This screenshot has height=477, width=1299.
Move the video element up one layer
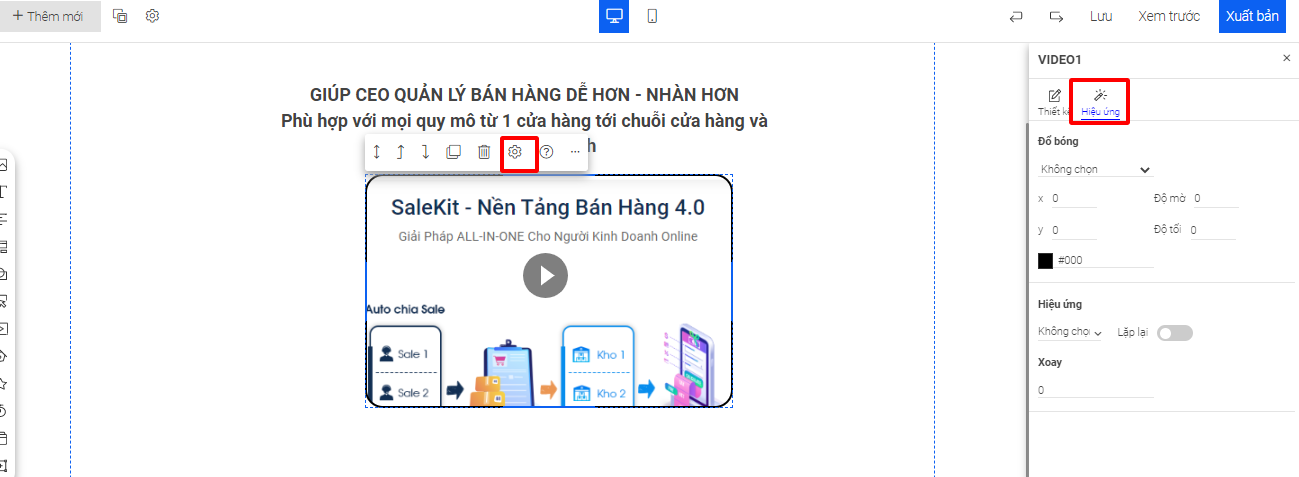point(400,152)
